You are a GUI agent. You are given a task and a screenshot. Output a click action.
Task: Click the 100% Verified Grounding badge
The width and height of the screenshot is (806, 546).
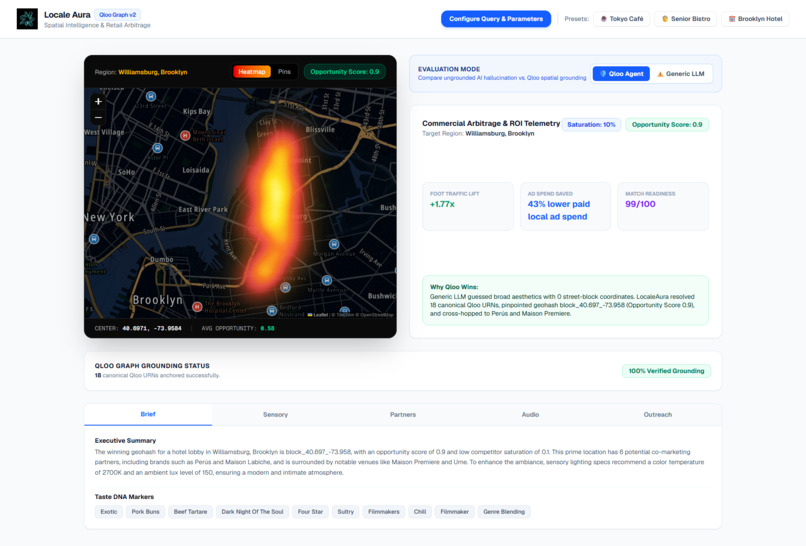click(x=666, y=371)
